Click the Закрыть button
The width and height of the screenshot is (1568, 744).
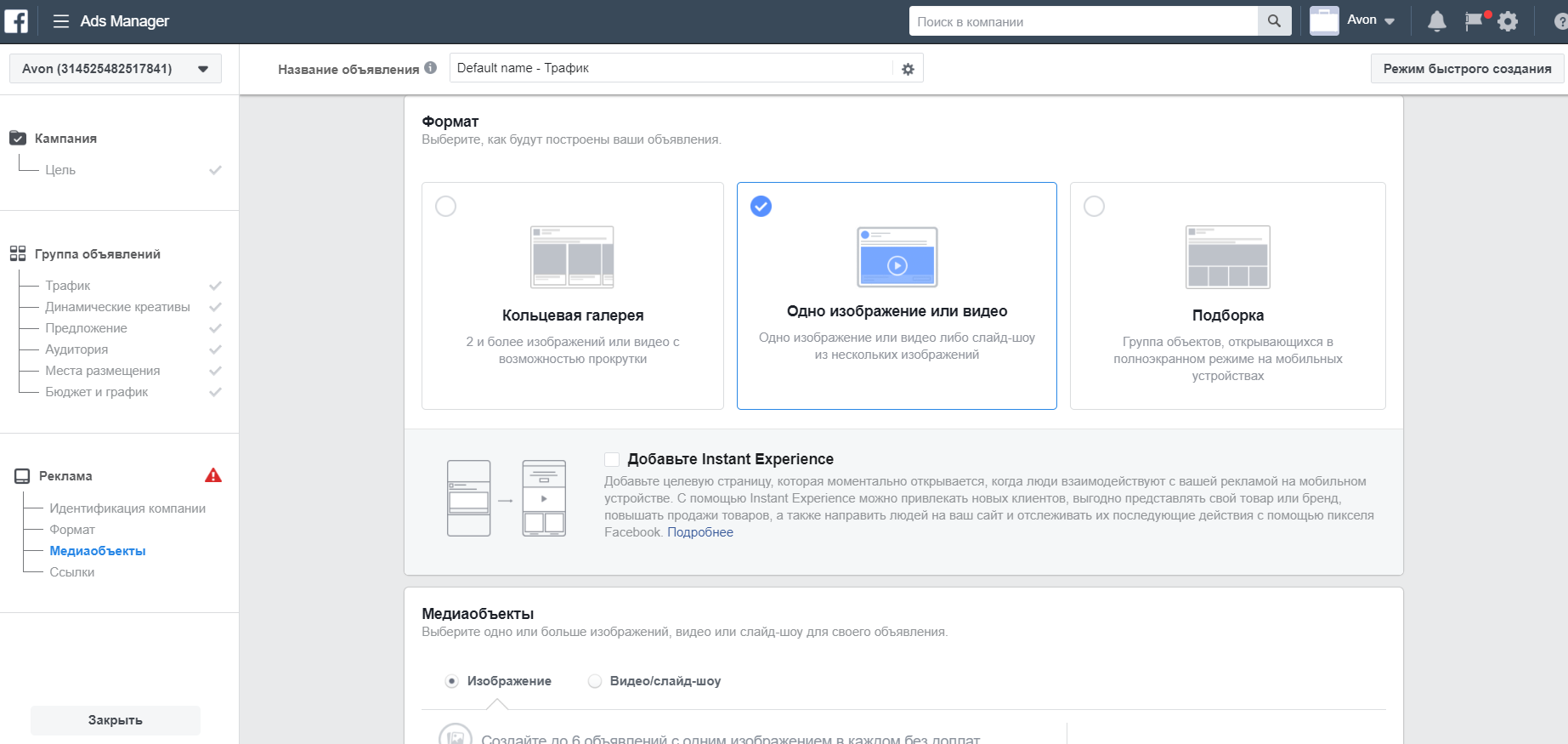[116, 720]
